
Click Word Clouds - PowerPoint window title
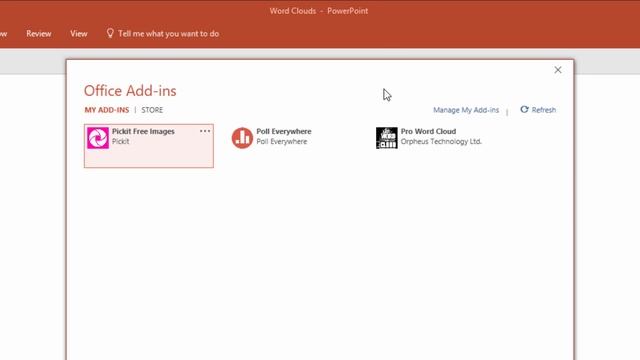(319, 11)
